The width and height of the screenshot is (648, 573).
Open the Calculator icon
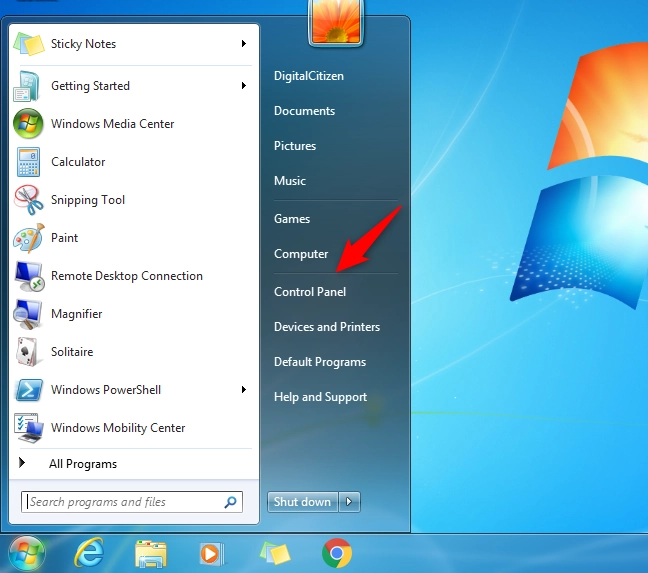click(29, 162)
